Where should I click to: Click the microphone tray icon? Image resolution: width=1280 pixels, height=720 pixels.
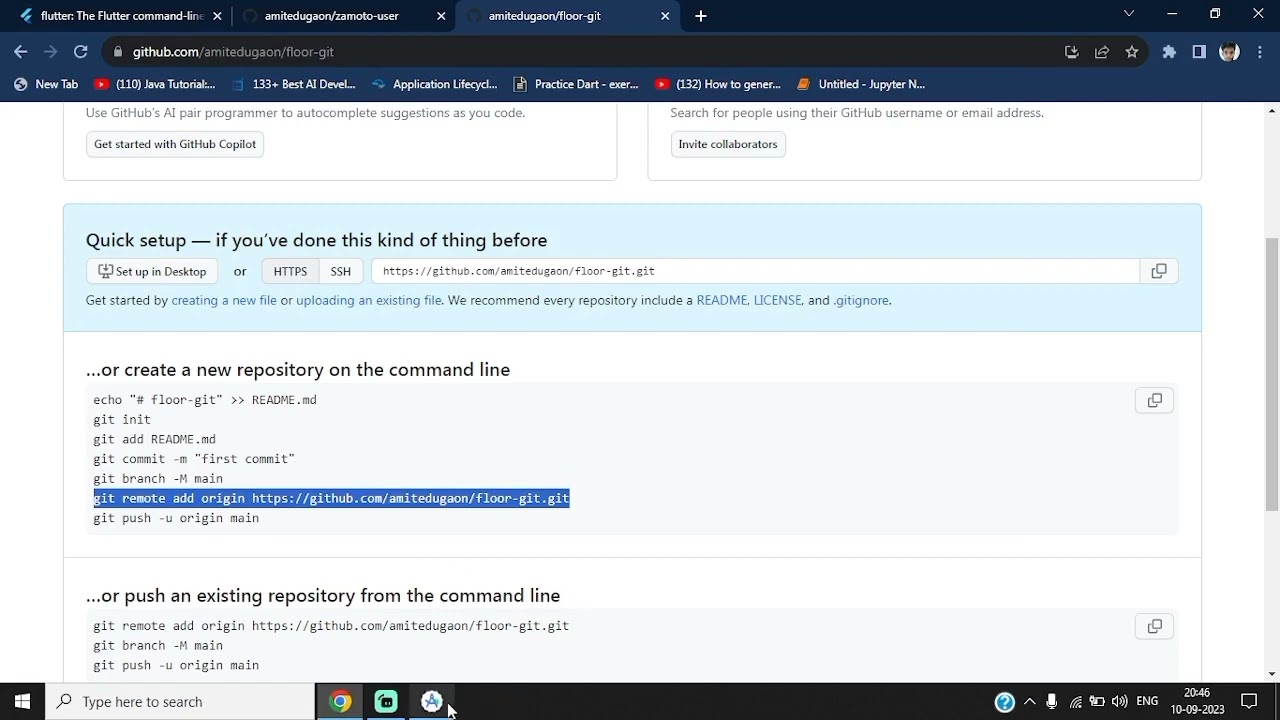pos(1052,702)
